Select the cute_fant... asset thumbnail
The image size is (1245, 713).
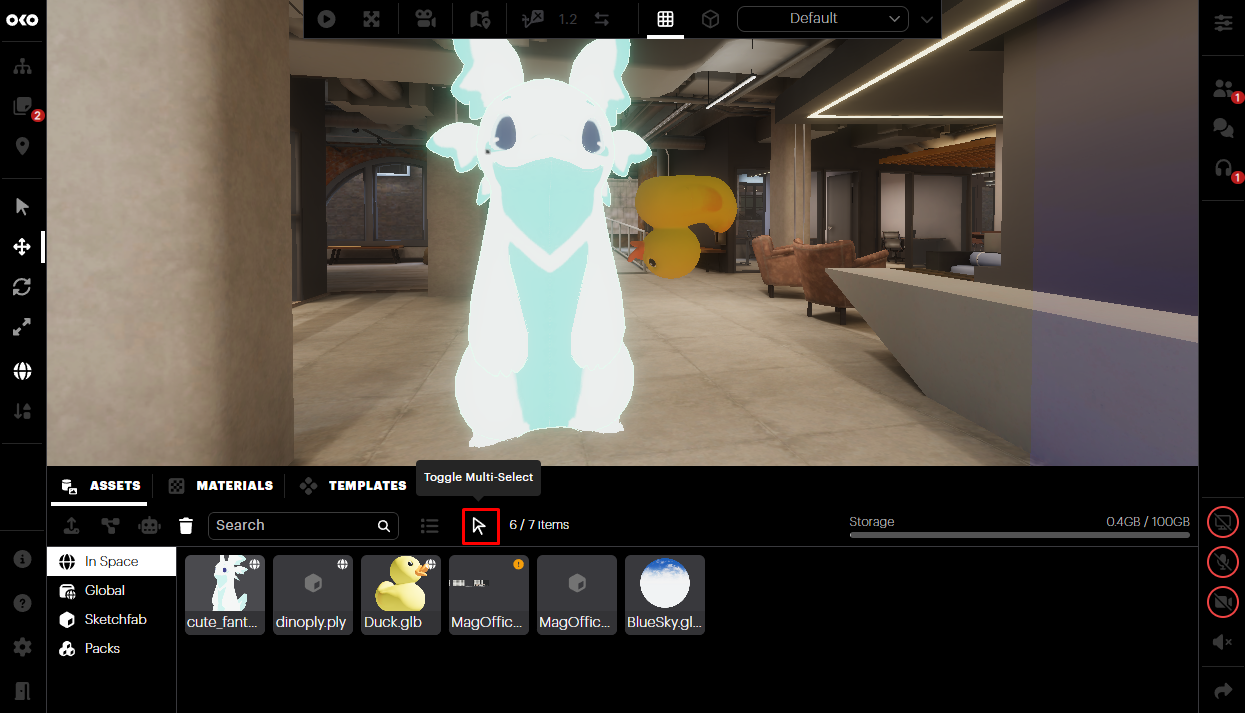(x=225, y=595)
